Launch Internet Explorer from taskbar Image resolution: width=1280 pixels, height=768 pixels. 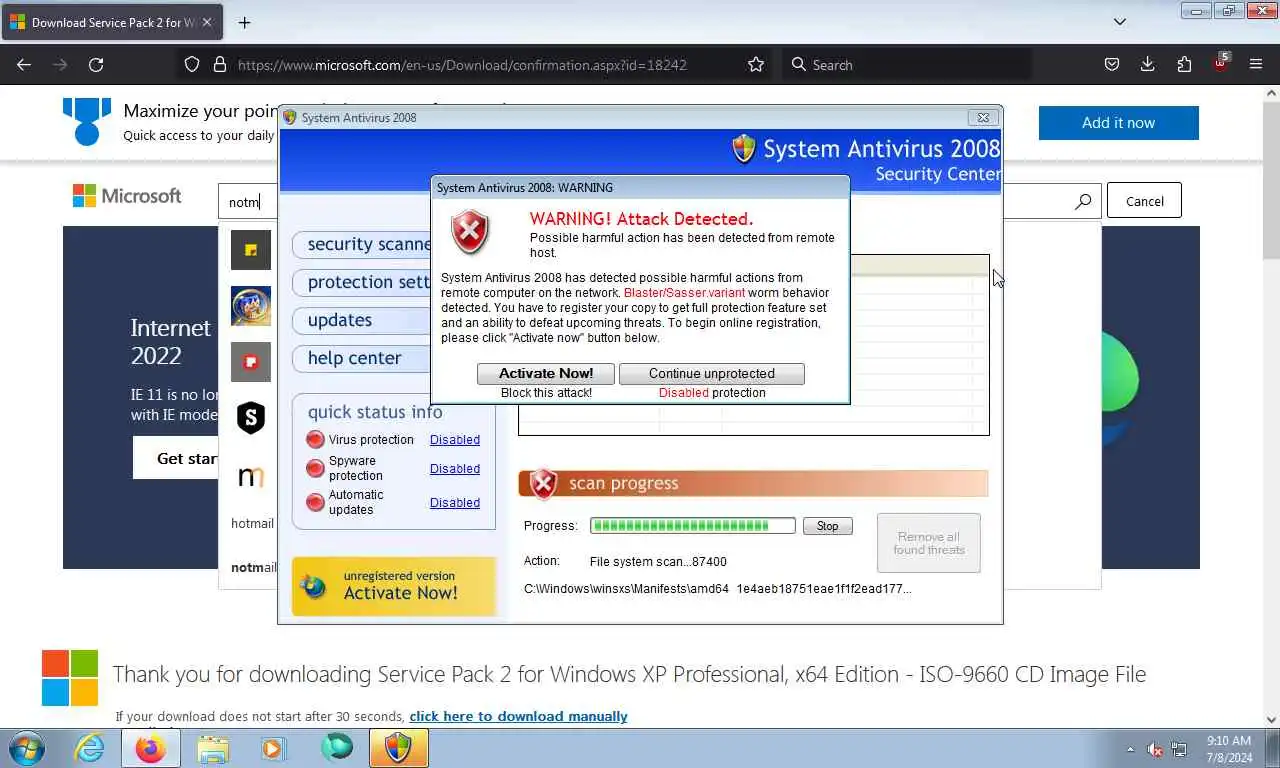pos(90,748)
